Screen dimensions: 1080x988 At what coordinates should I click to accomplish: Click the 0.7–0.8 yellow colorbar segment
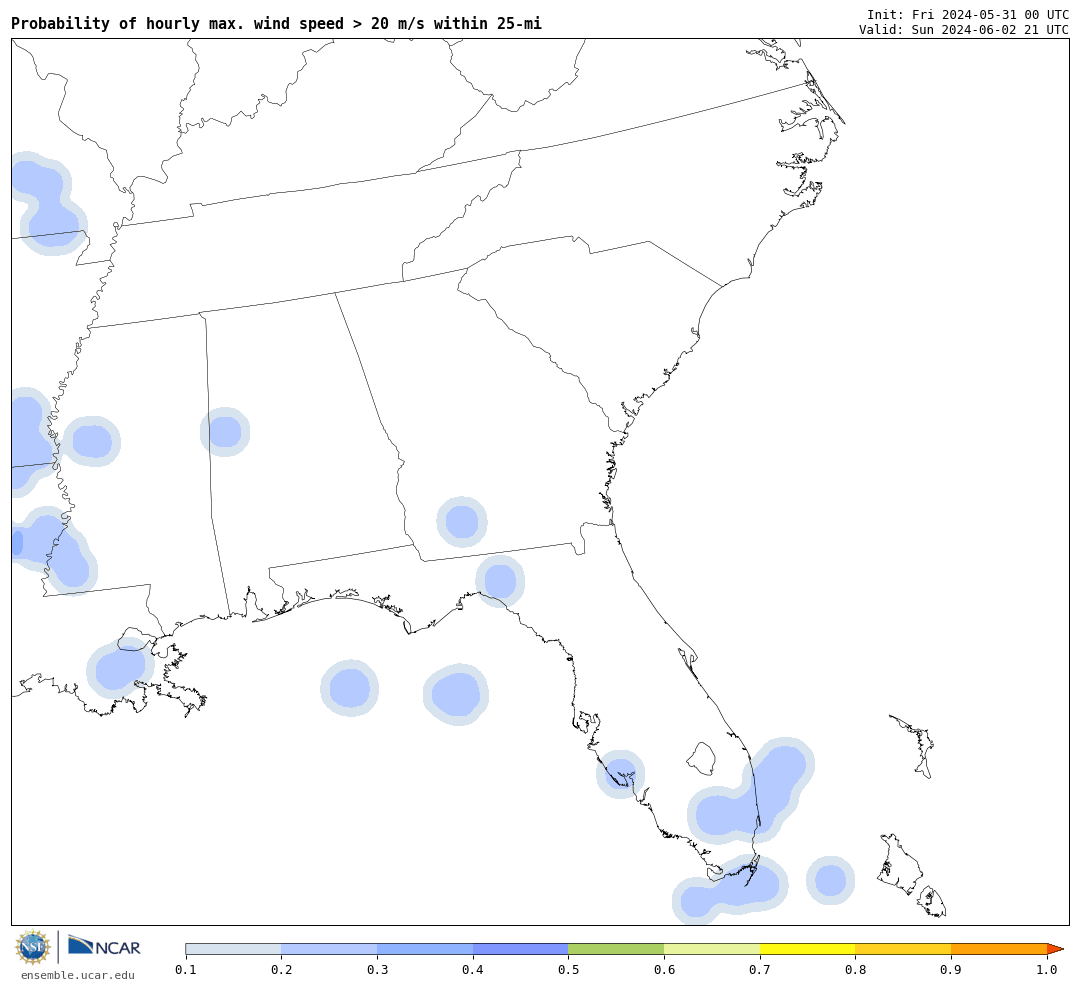[808, 949]
